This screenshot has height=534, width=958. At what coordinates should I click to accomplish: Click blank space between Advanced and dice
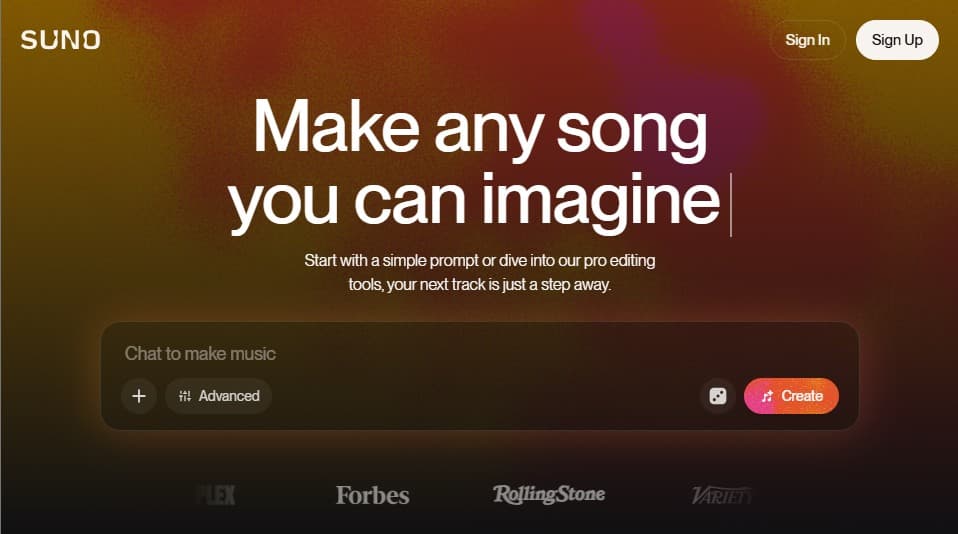486,396
